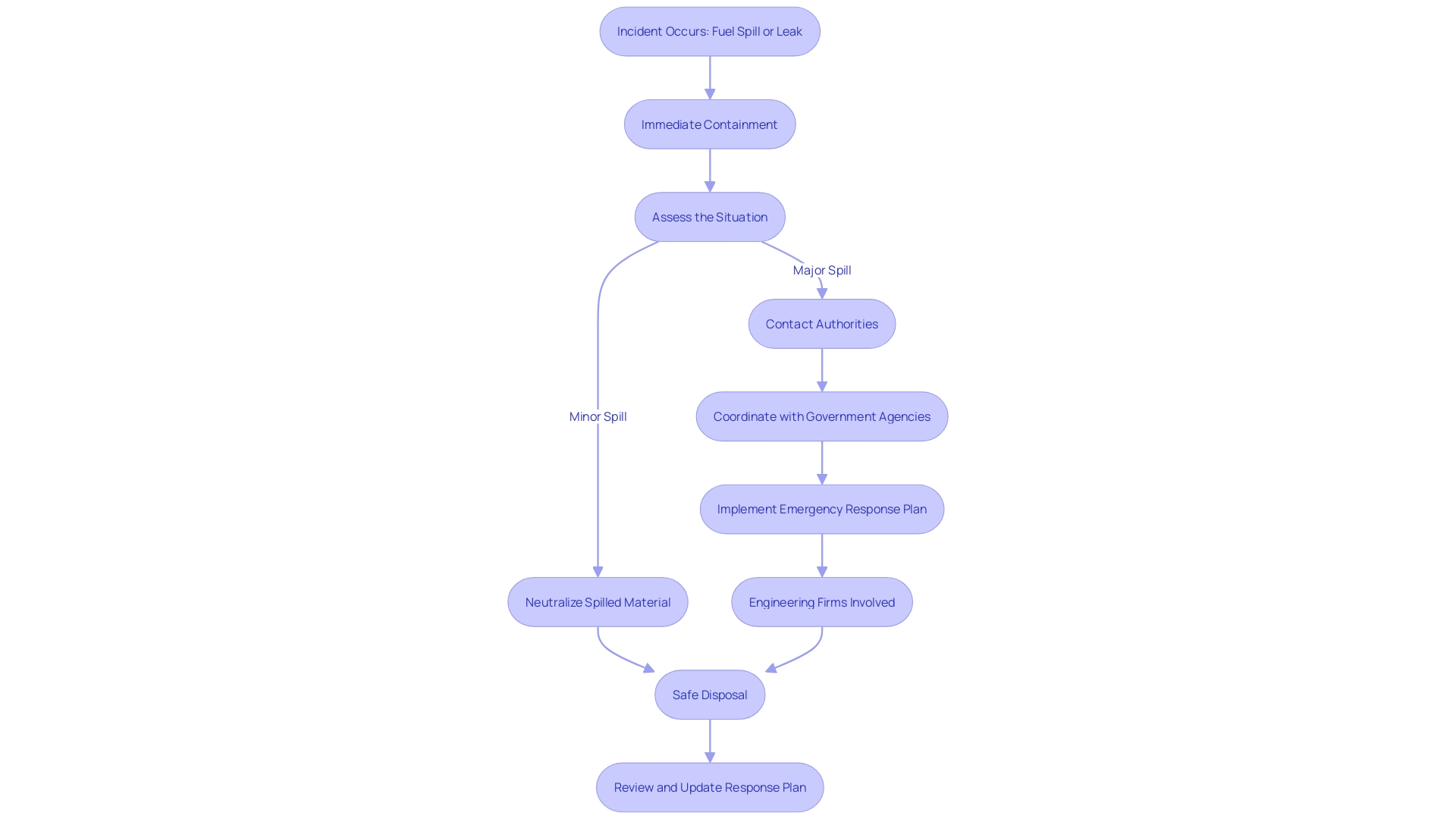The image size is (1456, 819).
Task: Expand the Major Spill branch path
Action: (821, 269)
